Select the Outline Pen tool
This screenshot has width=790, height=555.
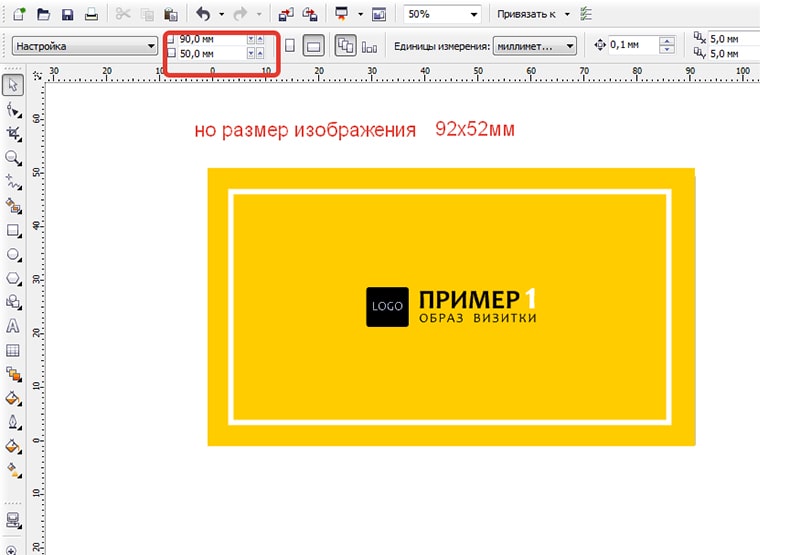pyautogui.click(x=13, y=422)
